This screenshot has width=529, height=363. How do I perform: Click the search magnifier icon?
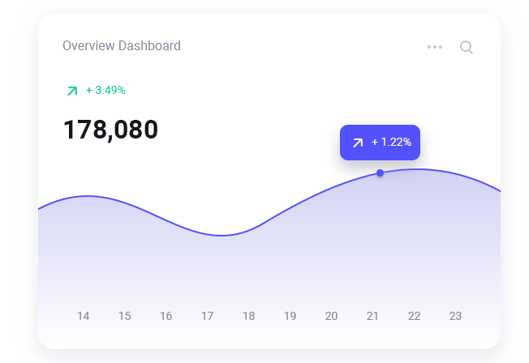[466, 47]
